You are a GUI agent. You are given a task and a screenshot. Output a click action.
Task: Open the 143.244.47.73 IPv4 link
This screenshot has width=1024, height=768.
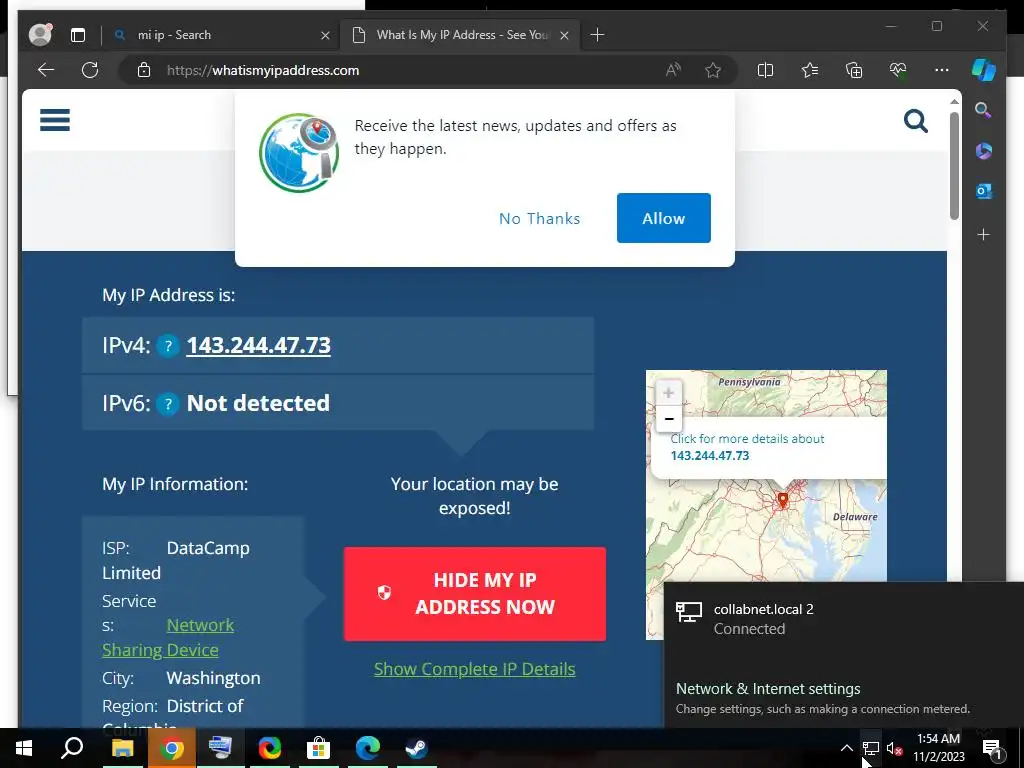pyautogui.click(x=259, y=345)
